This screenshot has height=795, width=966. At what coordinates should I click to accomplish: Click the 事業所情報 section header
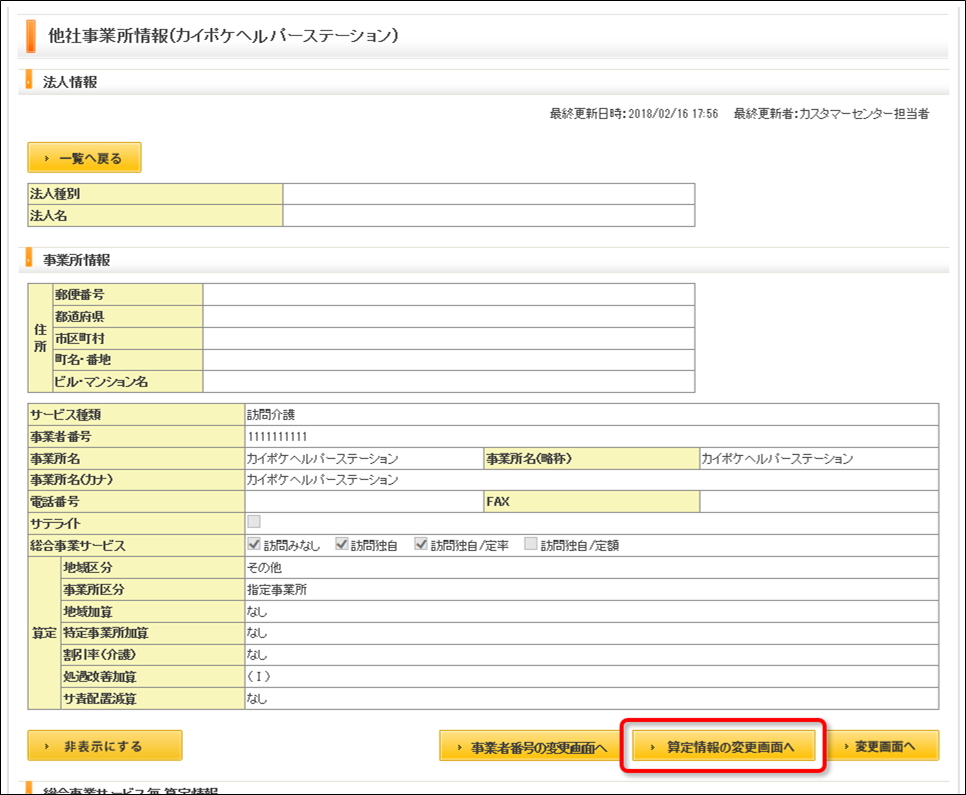coord(76,260)
